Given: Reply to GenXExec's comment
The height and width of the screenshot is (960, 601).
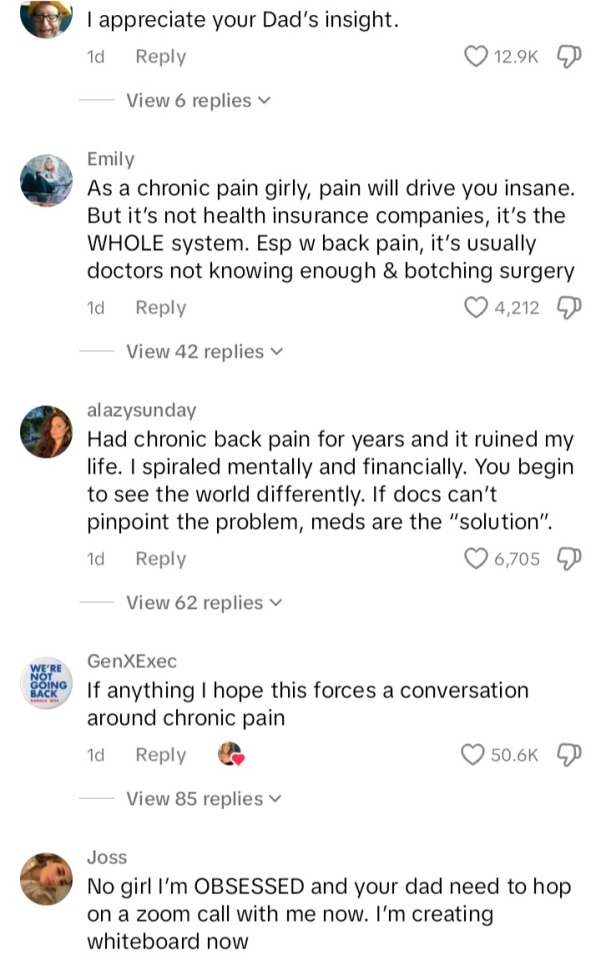Looking at the screenshot, I should (160, 755).
